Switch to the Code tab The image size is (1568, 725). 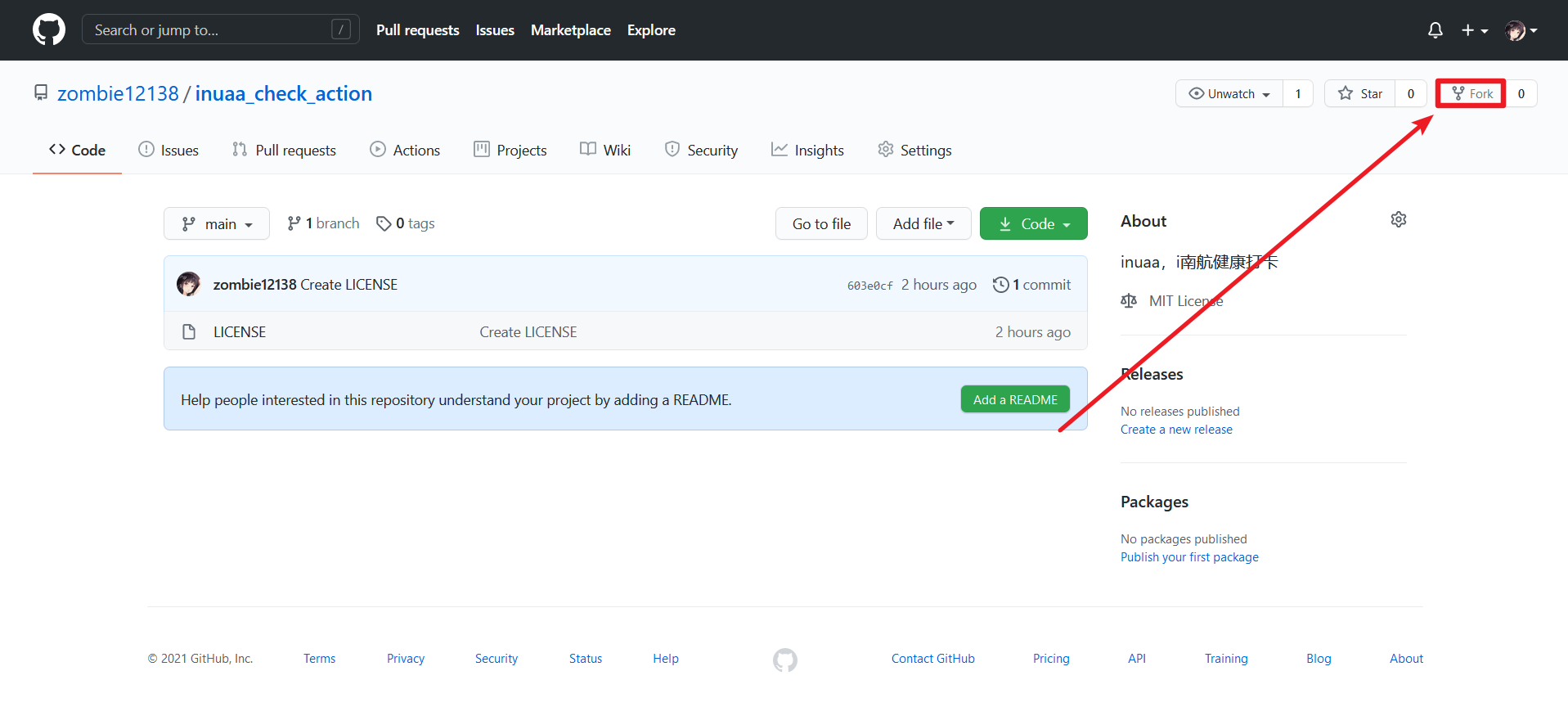click(77, 150)
